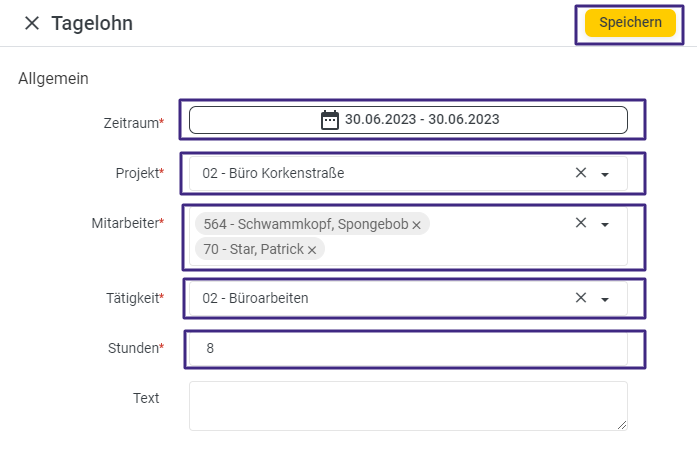697x456 pixels.
Task: Expand the Tätigkeit dropdown arrow
Action: point(605,300)
